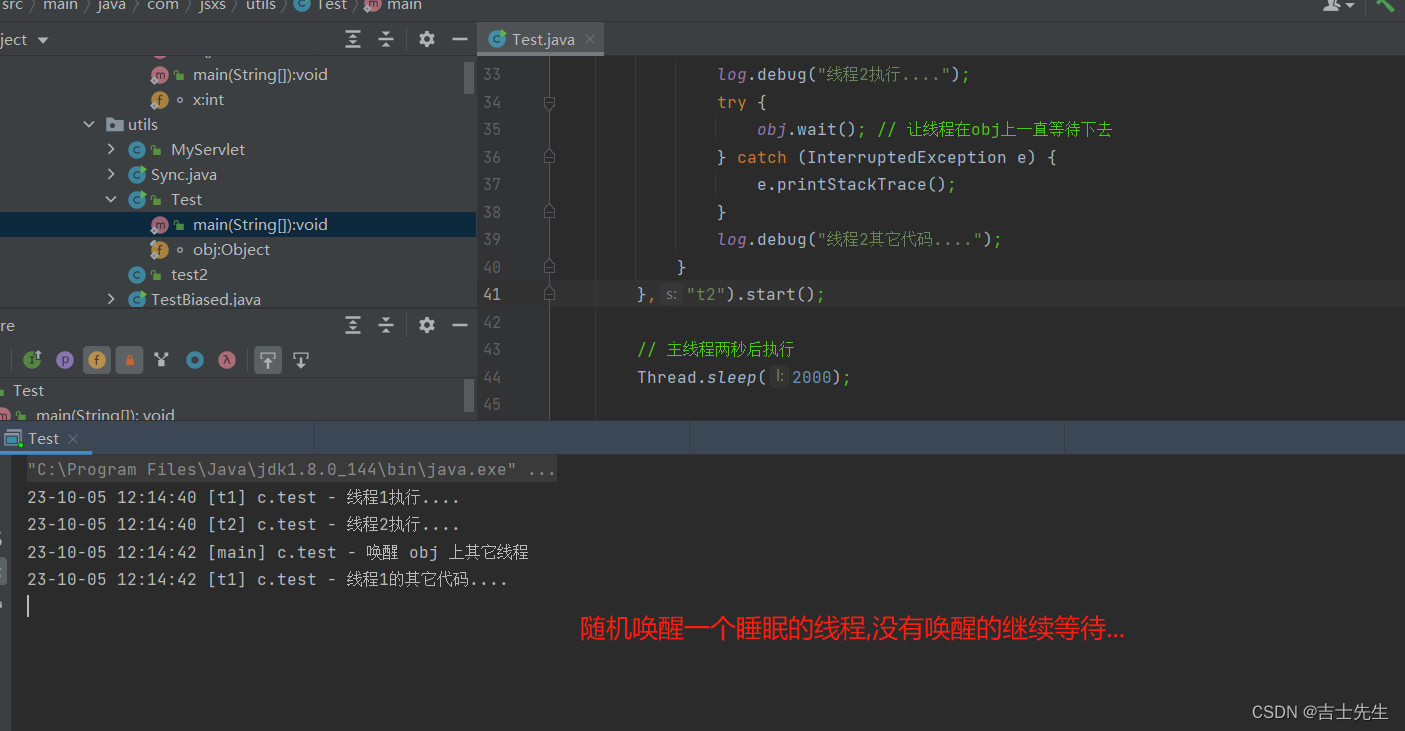Click console line '线程1的其它代码....'
Image resolution: width=1405 pixels, height=731 pixels.
click(x=427, y=580)
